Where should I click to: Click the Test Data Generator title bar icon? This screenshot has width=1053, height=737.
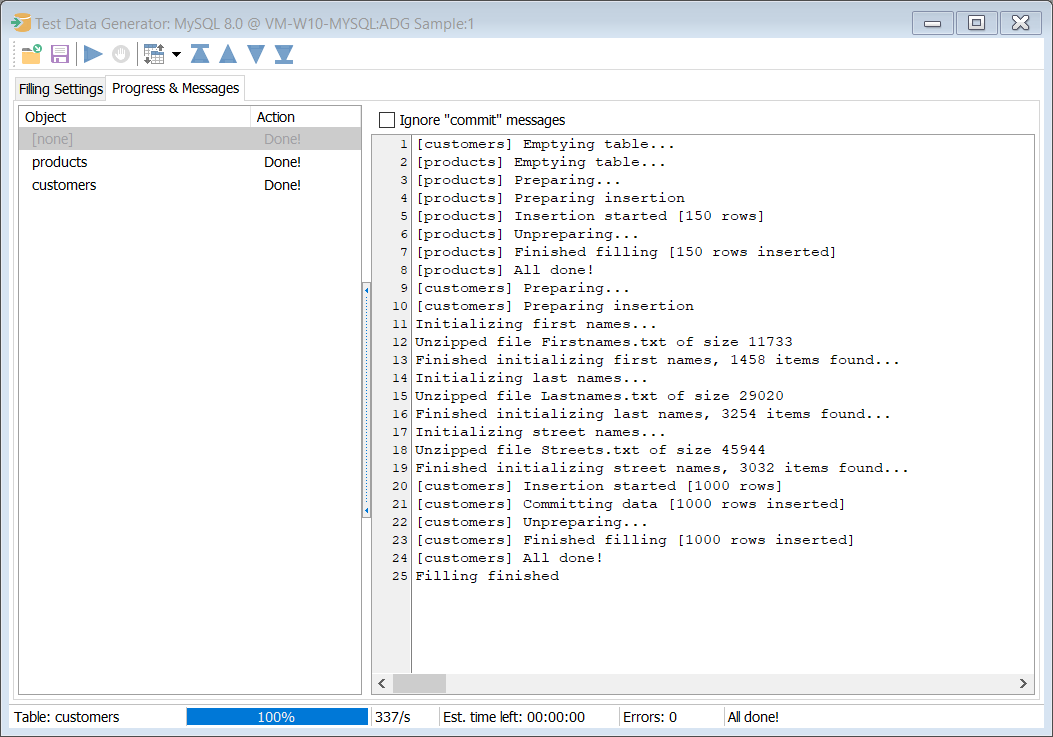click(20, 20)
